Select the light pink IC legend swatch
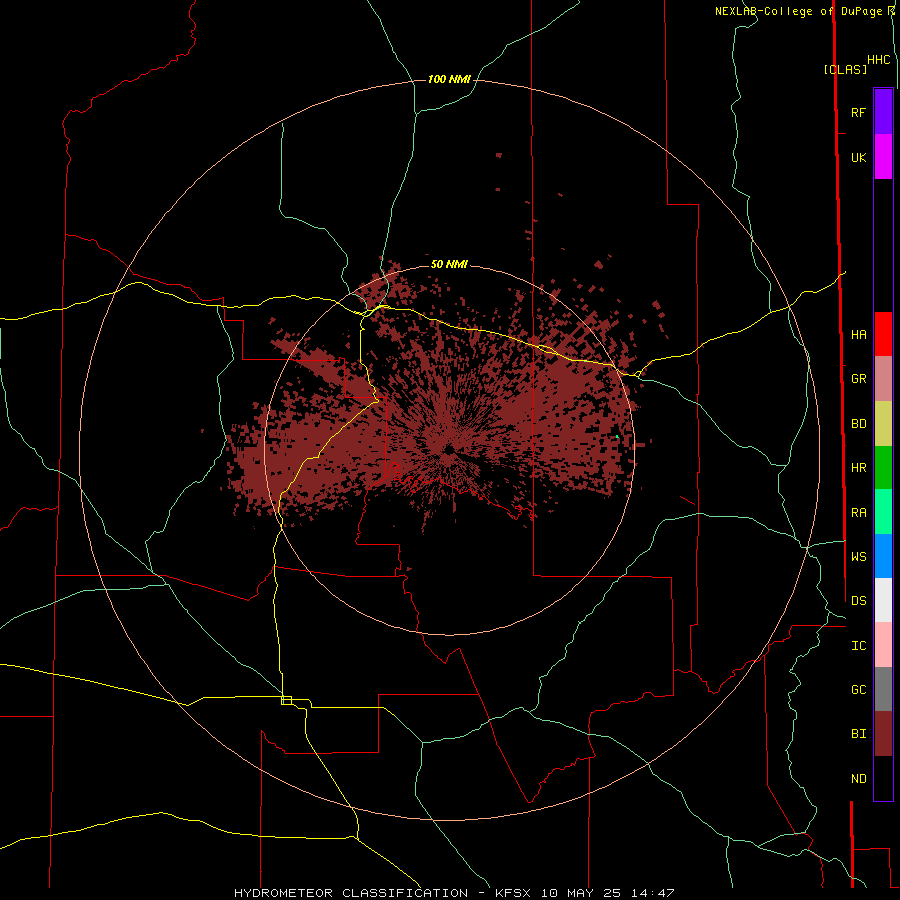The height and width of the screenshot is (900, 900). click(883, 645)
